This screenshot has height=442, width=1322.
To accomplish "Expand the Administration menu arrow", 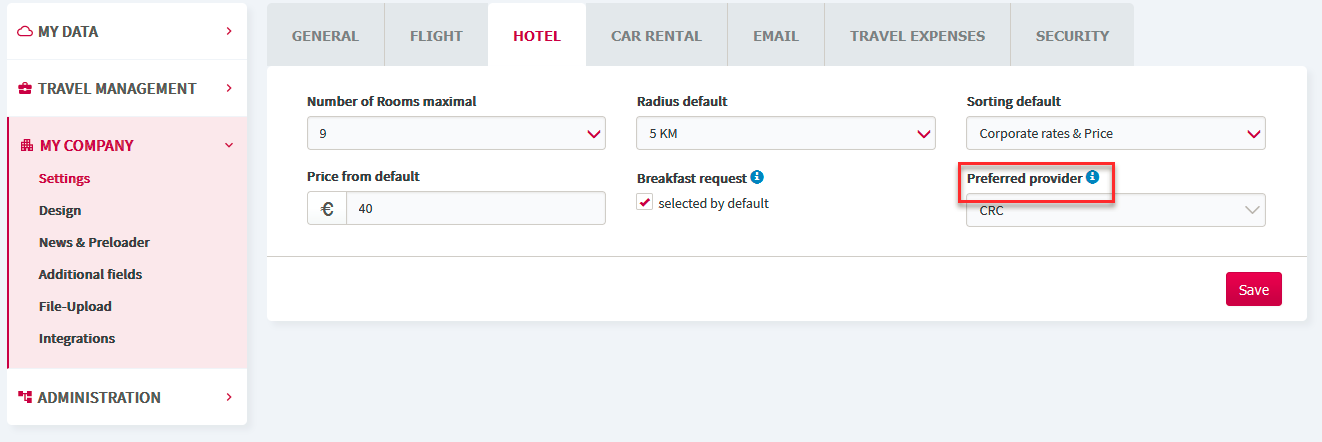I will pos(229,397).
